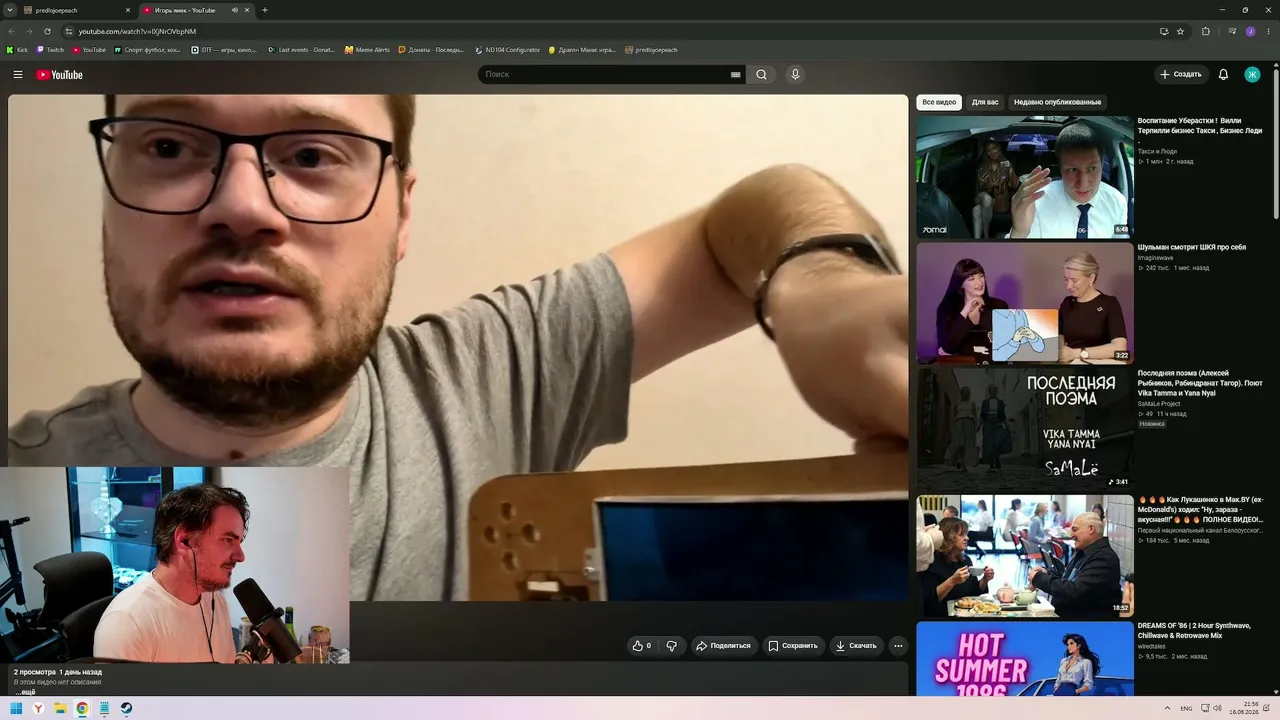The image size is (1280, 720).
Task: Reload the page in Chrome
Action: (x=47, y=31)
